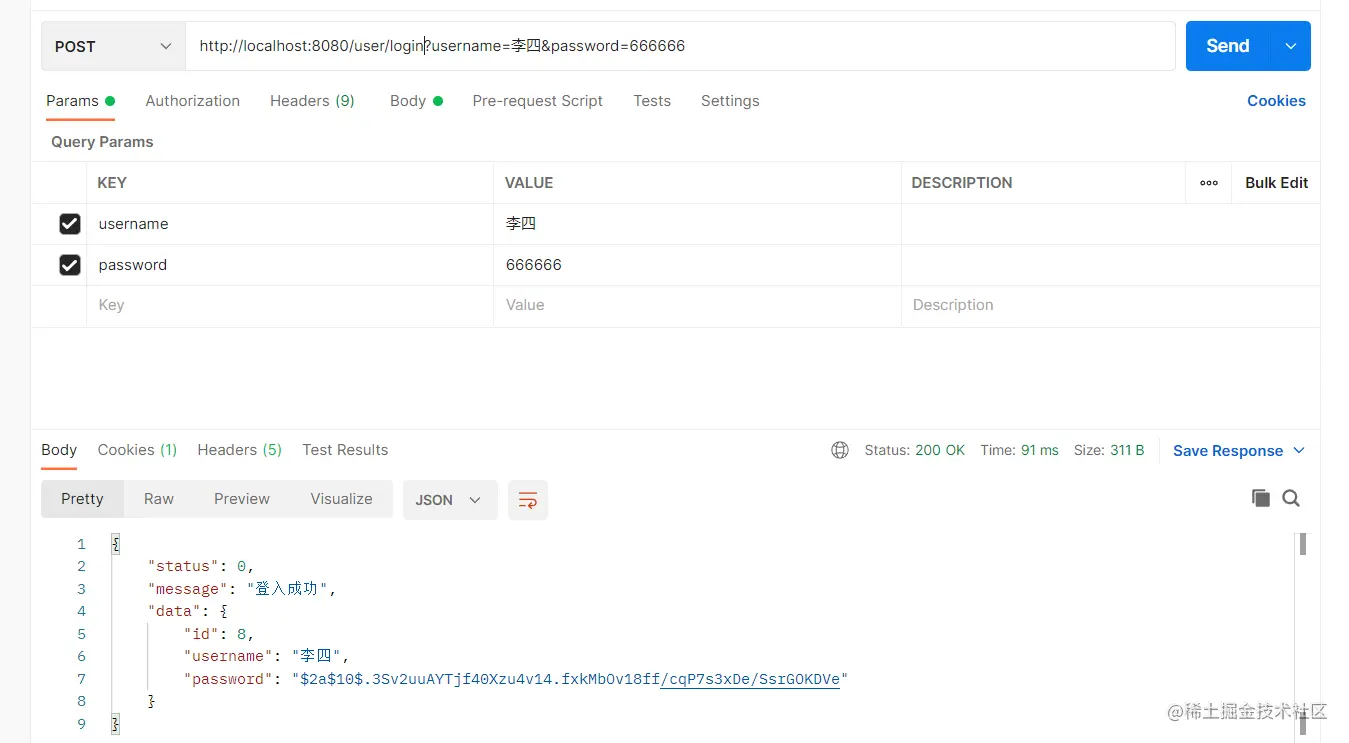The width and height of the screenshot is (1349, 743).
Task: Click the empty Key input cell
Action: pyautogui.click(x=290, y=305)
